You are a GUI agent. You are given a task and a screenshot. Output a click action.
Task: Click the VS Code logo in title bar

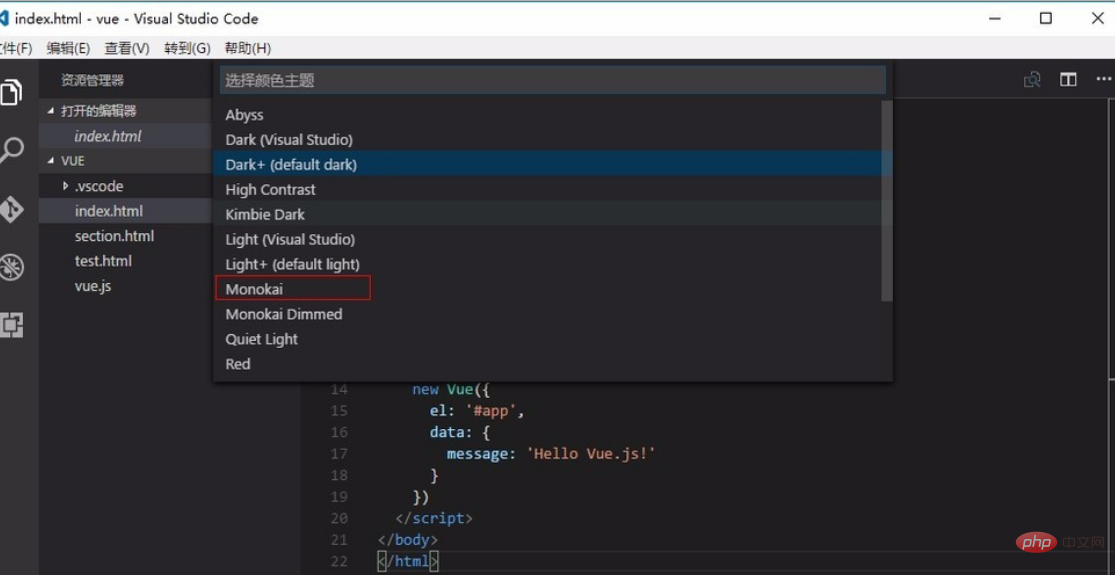(4, 18)
